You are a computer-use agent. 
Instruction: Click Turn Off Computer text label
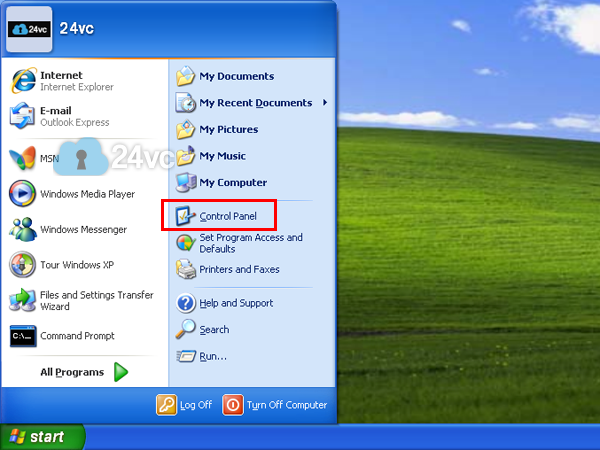click(287, 405)
